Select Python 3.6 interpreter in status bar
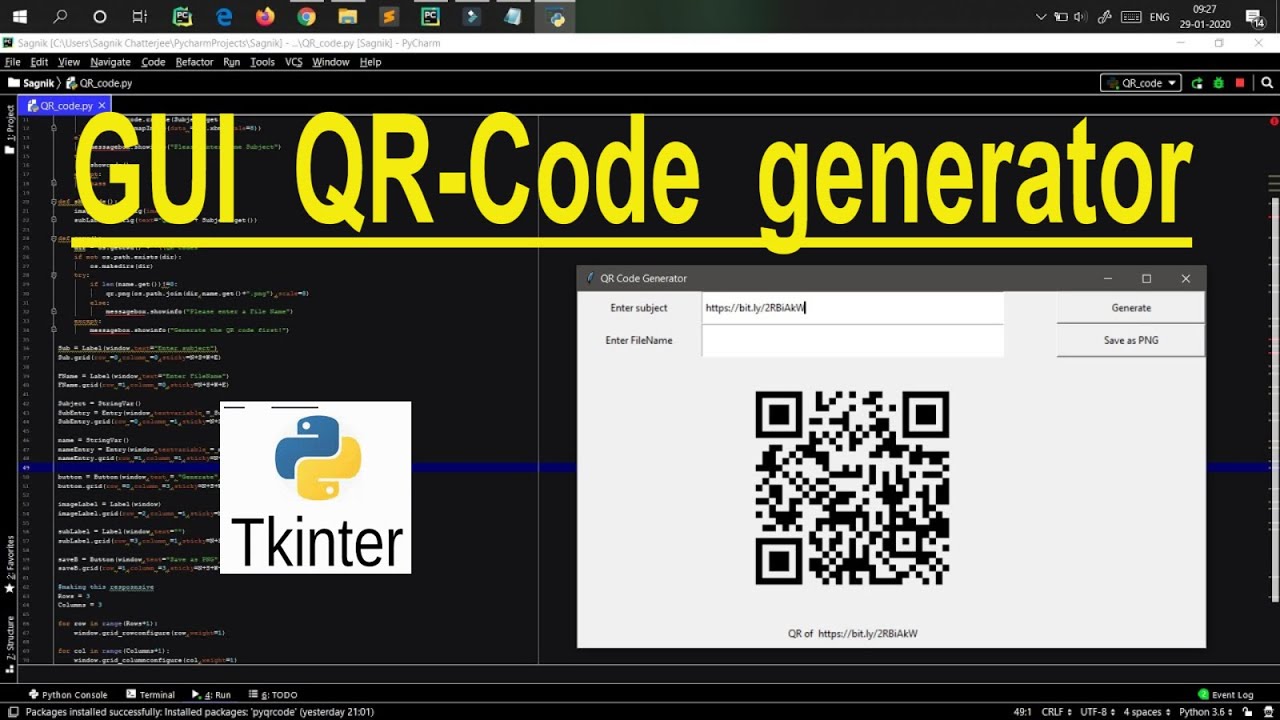The image size is (1280, 720). pos(1208,712)
